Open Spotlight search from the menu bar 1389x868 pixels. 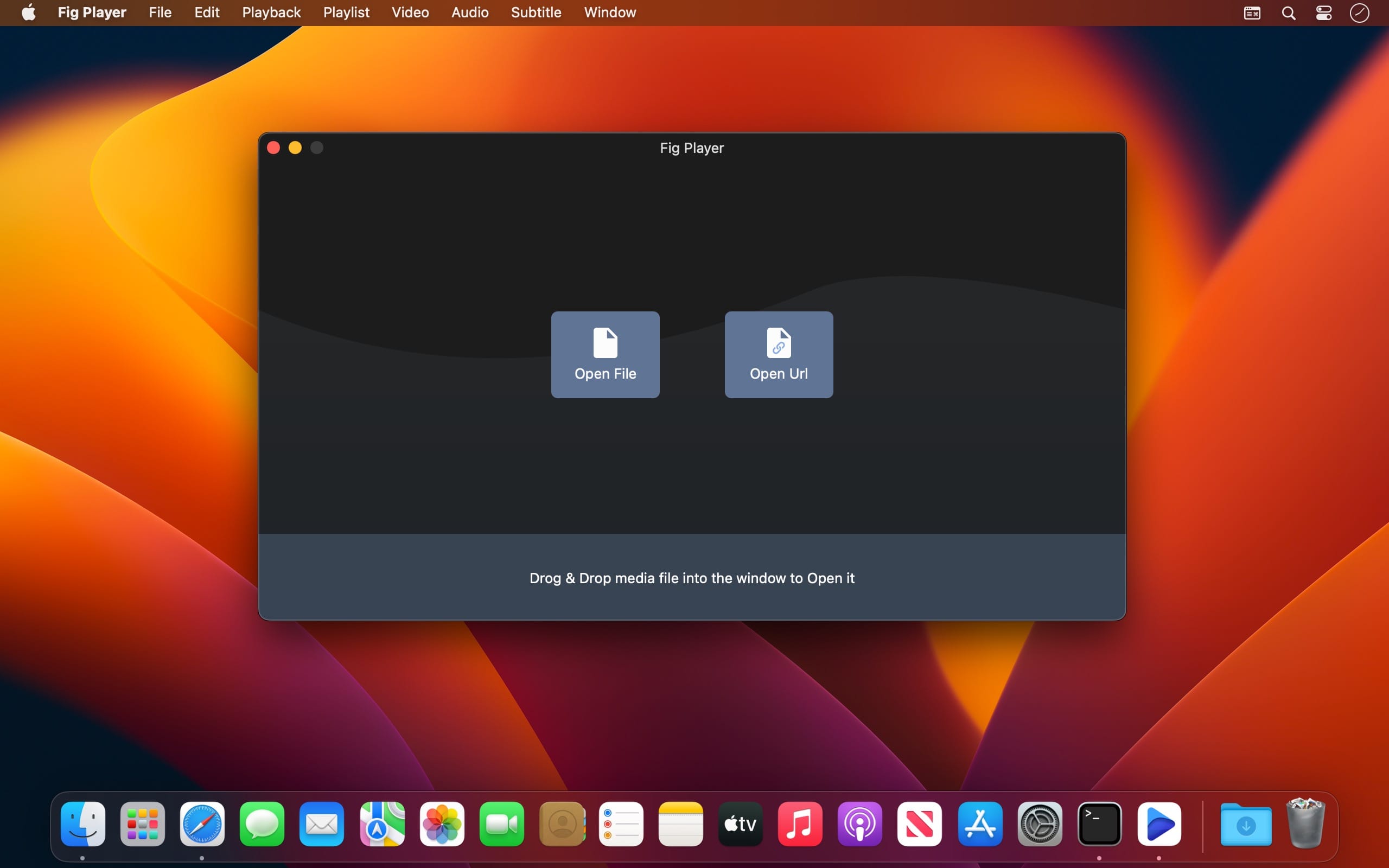[x=1288, y=12]
